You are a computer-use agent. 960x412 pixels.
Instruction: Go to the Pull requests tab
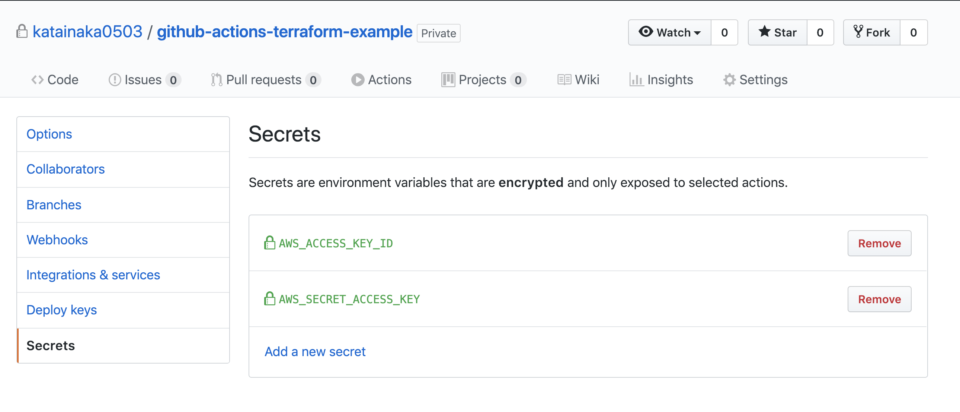tap(265, 80)
